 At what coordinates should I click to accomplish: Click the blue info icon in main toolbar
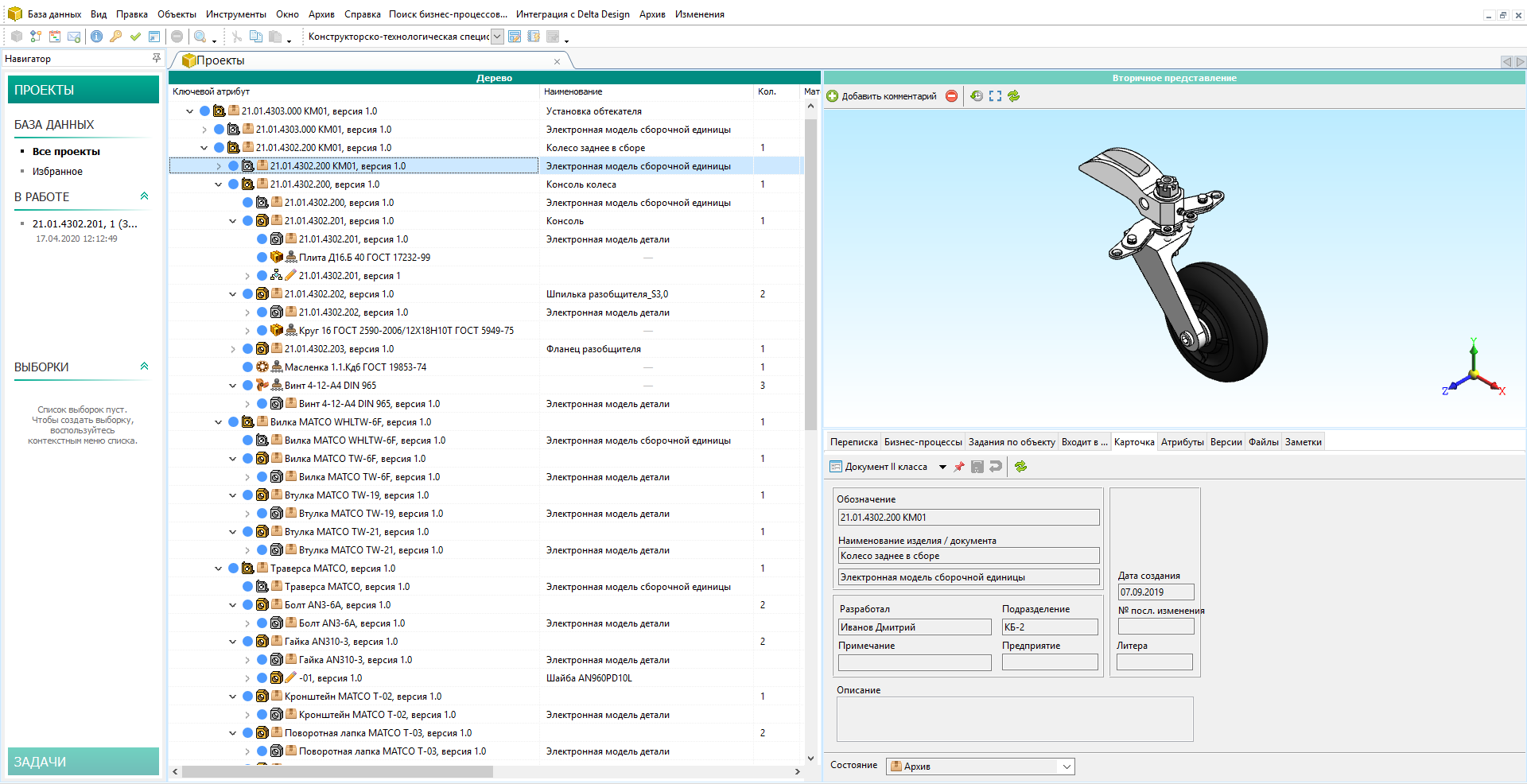click(96, 37)
